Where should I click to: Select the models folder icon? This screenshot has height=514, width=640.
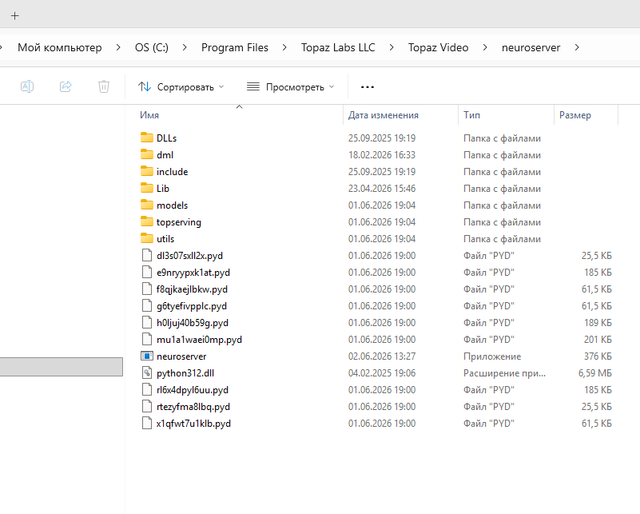pos(147,204)
